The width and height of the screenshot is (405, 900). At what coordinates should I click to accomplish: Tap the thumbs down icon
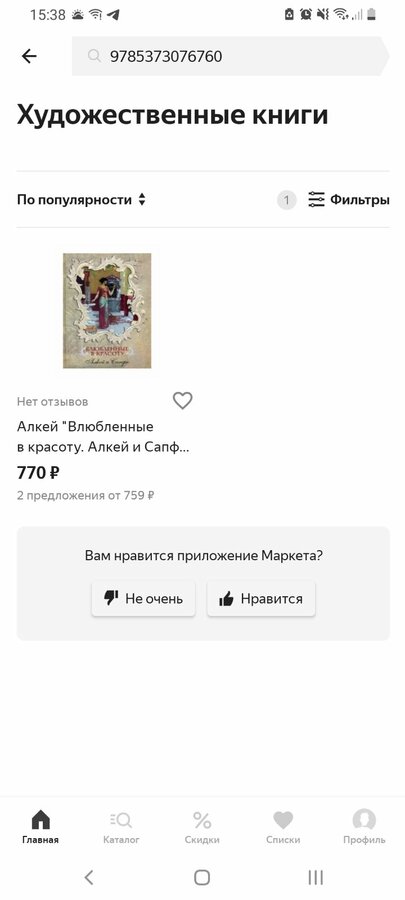click(111, 598)
